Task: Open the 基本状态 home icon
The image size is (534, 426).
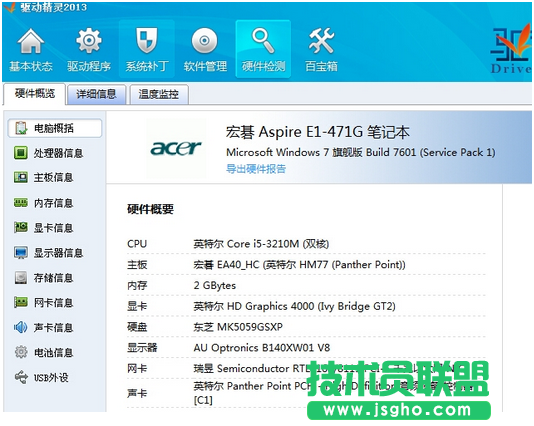Action: click(31, 41)
